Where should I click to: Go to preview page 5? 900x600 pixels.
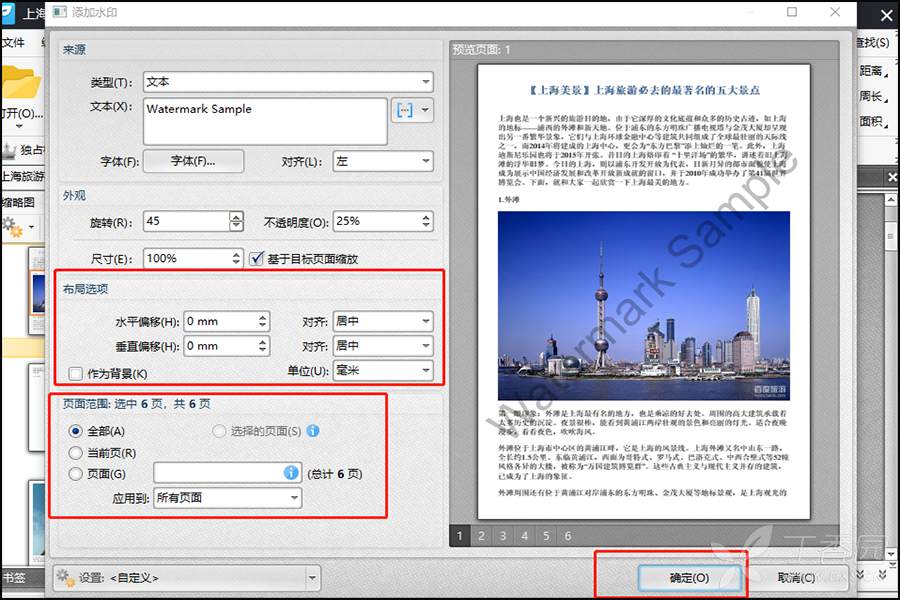click(x=546, y=536)
